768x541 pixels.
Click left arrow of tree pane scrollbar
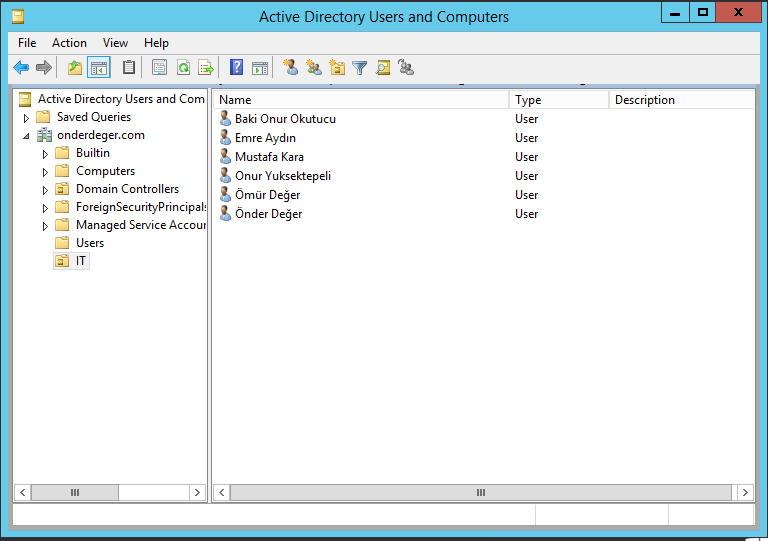pos(23,493)
